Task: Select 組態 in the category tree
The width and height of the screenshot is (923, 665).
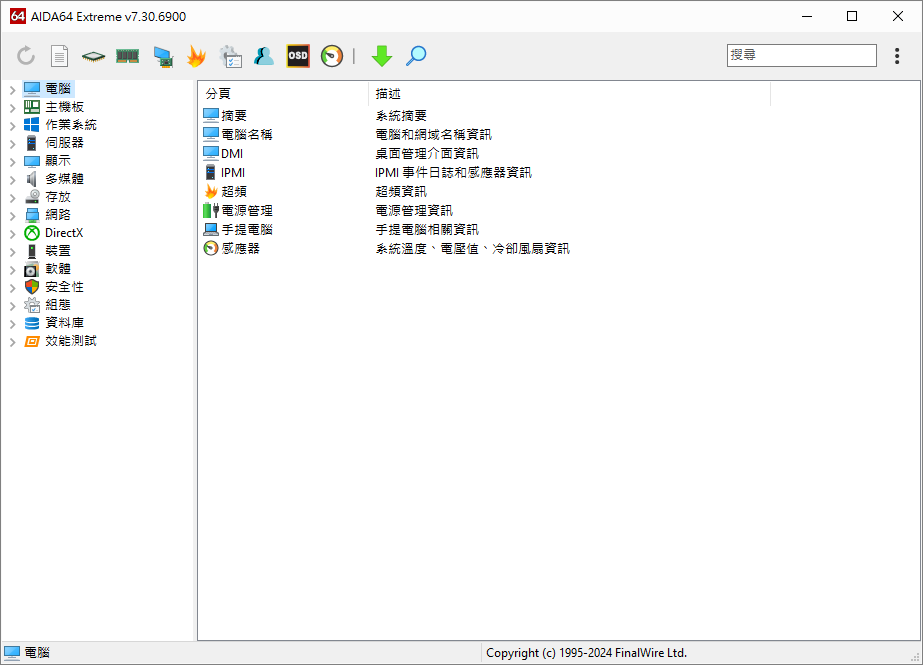Action: pos(58,305)
